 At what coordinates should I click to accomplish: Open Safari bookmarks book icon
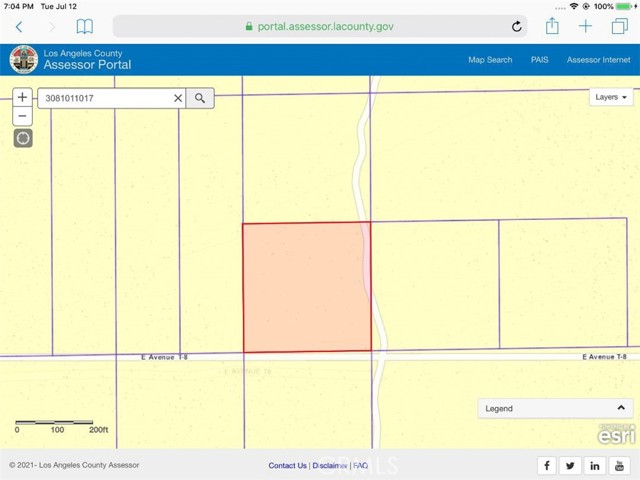tap(85, 27)
